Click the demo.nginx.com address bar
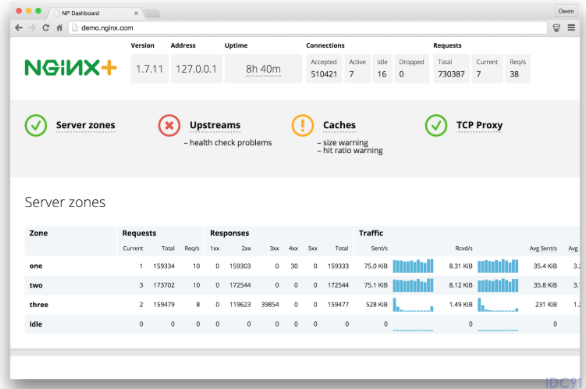The height and width of the screenshot is (389, 586). (x=308, y=28)
